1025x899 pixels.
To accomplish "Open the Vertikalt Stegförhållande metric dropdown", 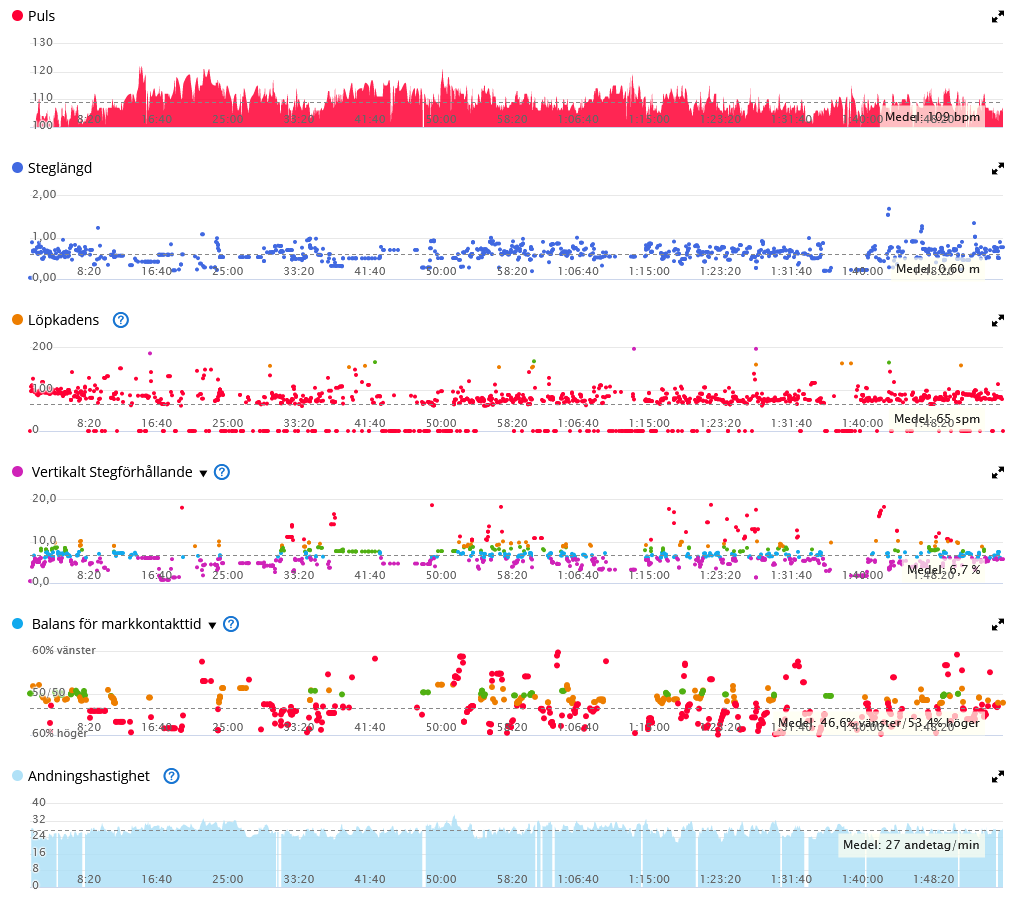I will pos(203,473).
